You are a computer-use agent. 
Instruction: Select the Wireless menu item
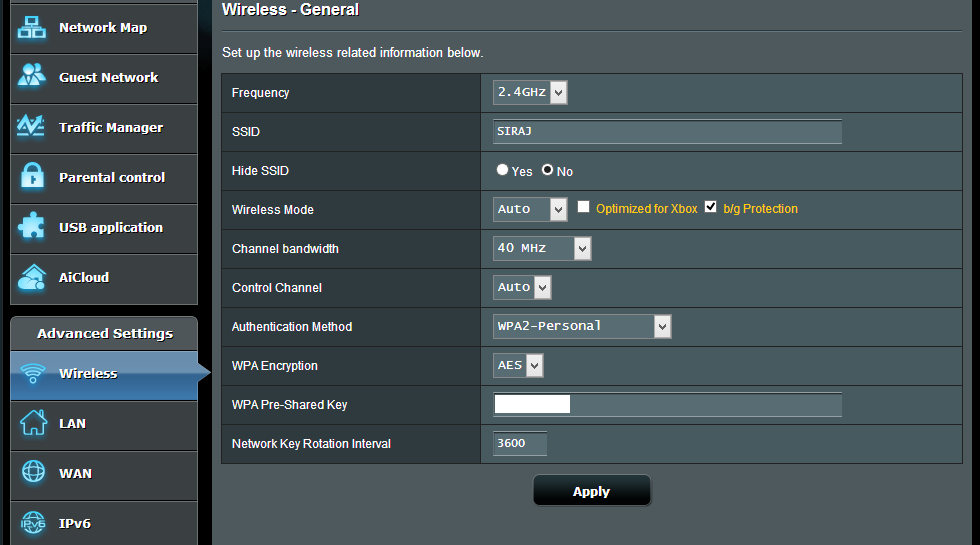[104, 375]
